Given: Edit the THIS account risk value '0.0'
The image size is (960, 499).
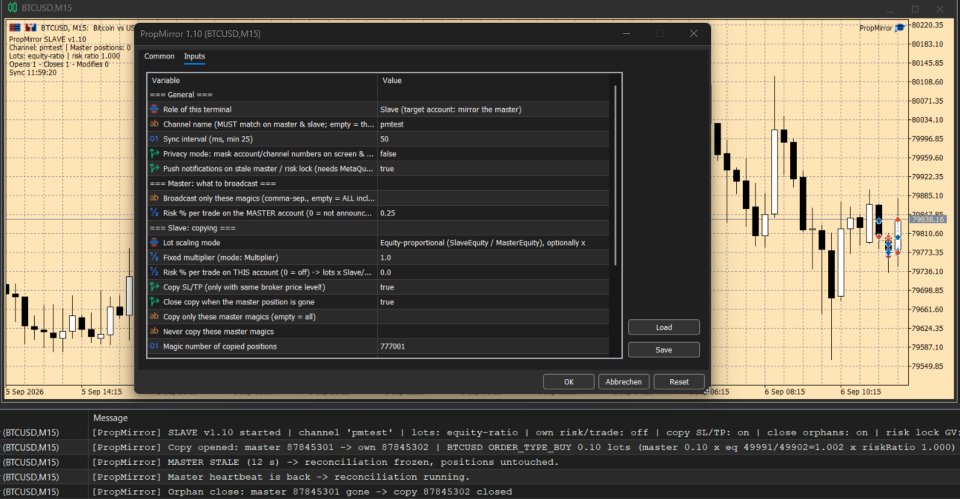Looking at the screenshot, I should 493,272.
